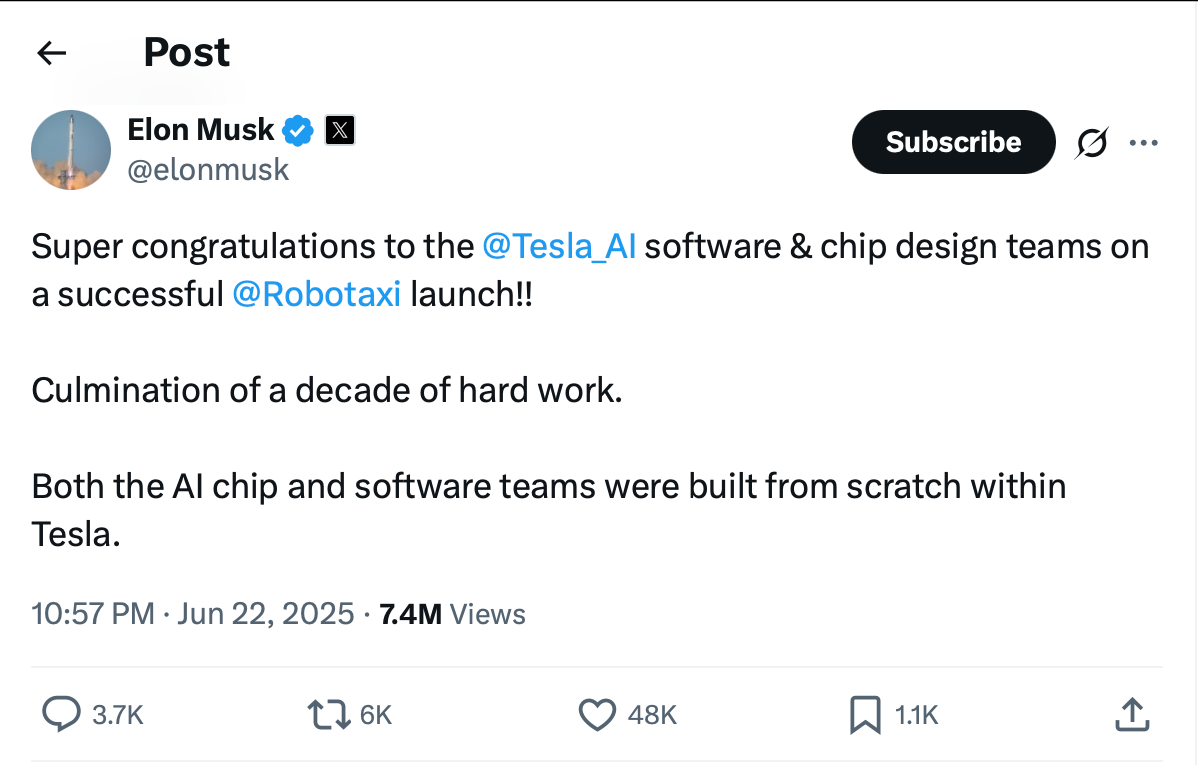This screenshot has height=765, width=1198.
Task: Click the 48K likes count
Action: point(652,715)
